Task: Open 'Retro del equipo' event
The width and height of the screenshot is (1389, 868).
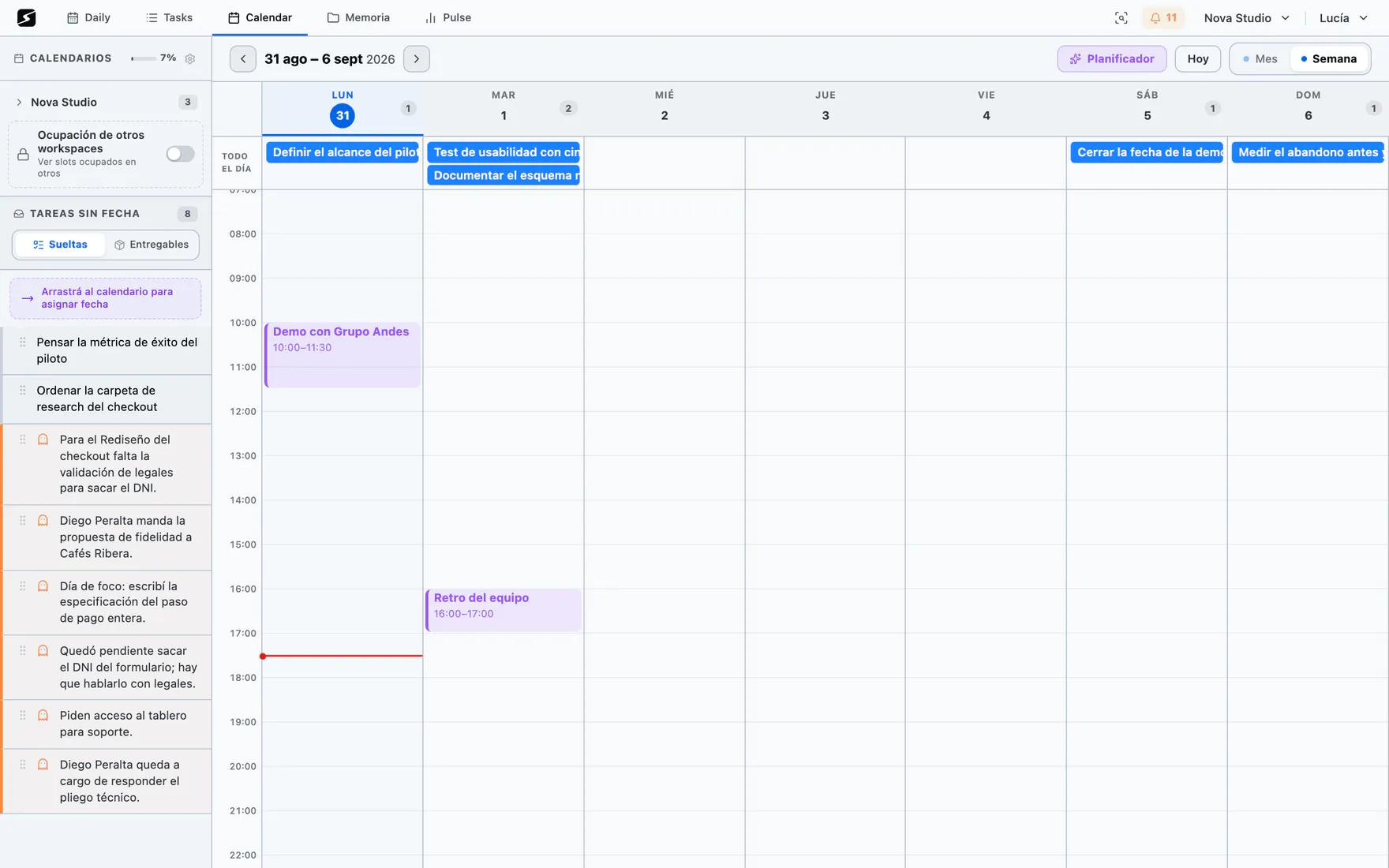Action: point(504,610)
